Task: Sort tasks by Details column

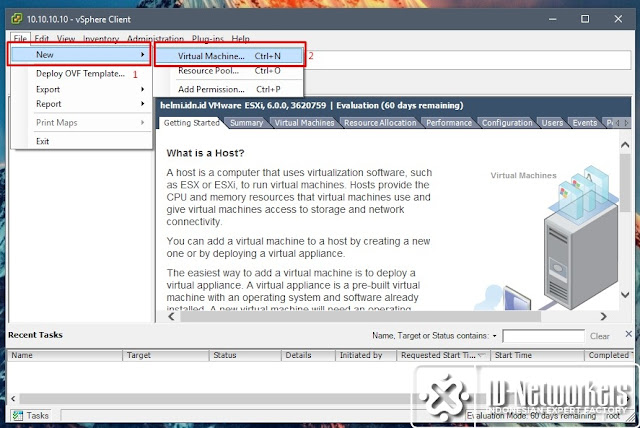Action: click(x=308, y=355)
